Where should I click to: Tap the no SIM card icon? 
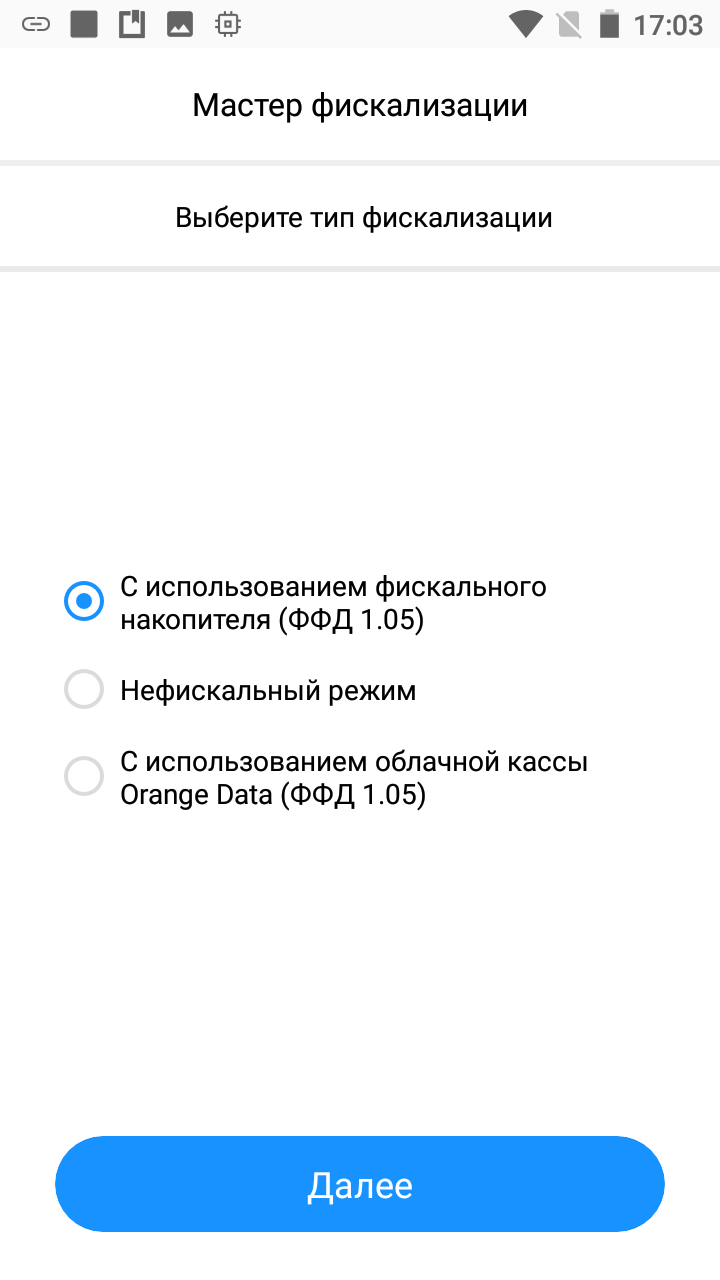(x=568, y=25)
